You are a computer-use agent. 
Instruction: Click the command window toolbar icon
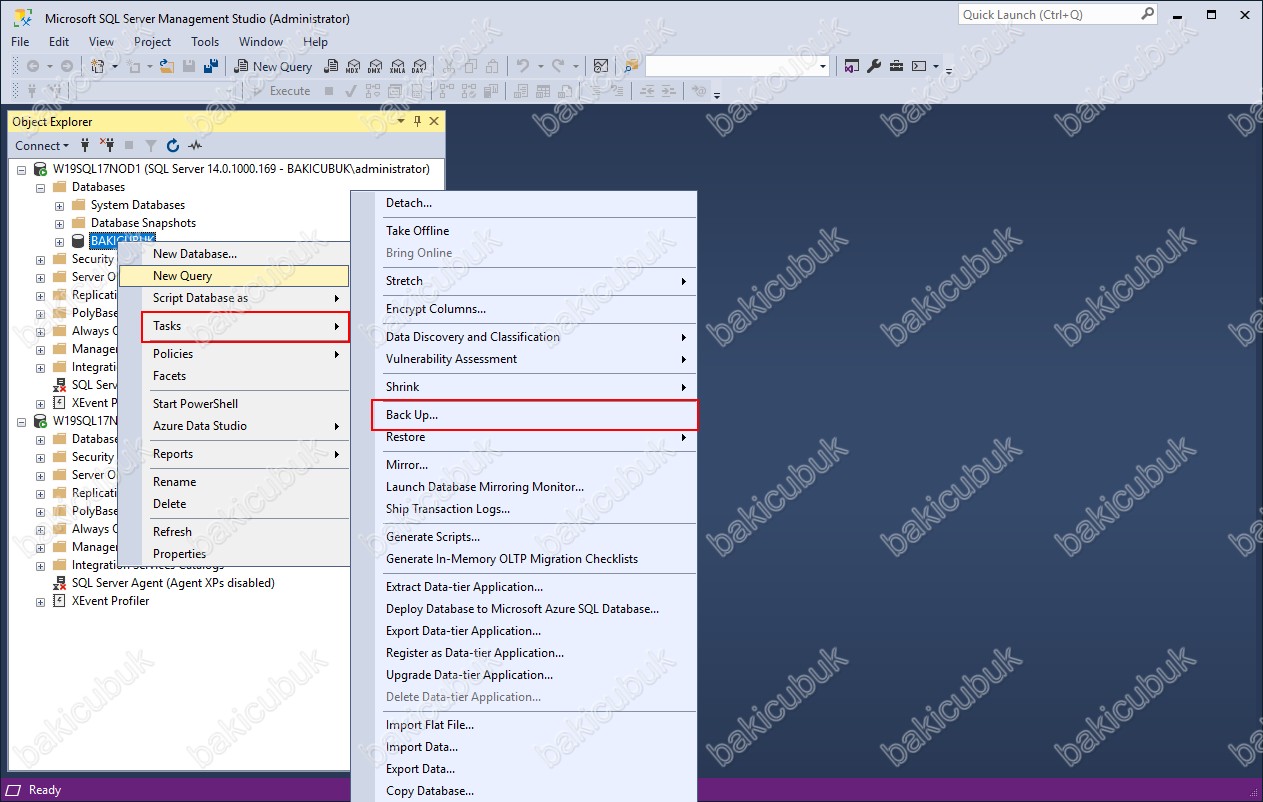919,66
